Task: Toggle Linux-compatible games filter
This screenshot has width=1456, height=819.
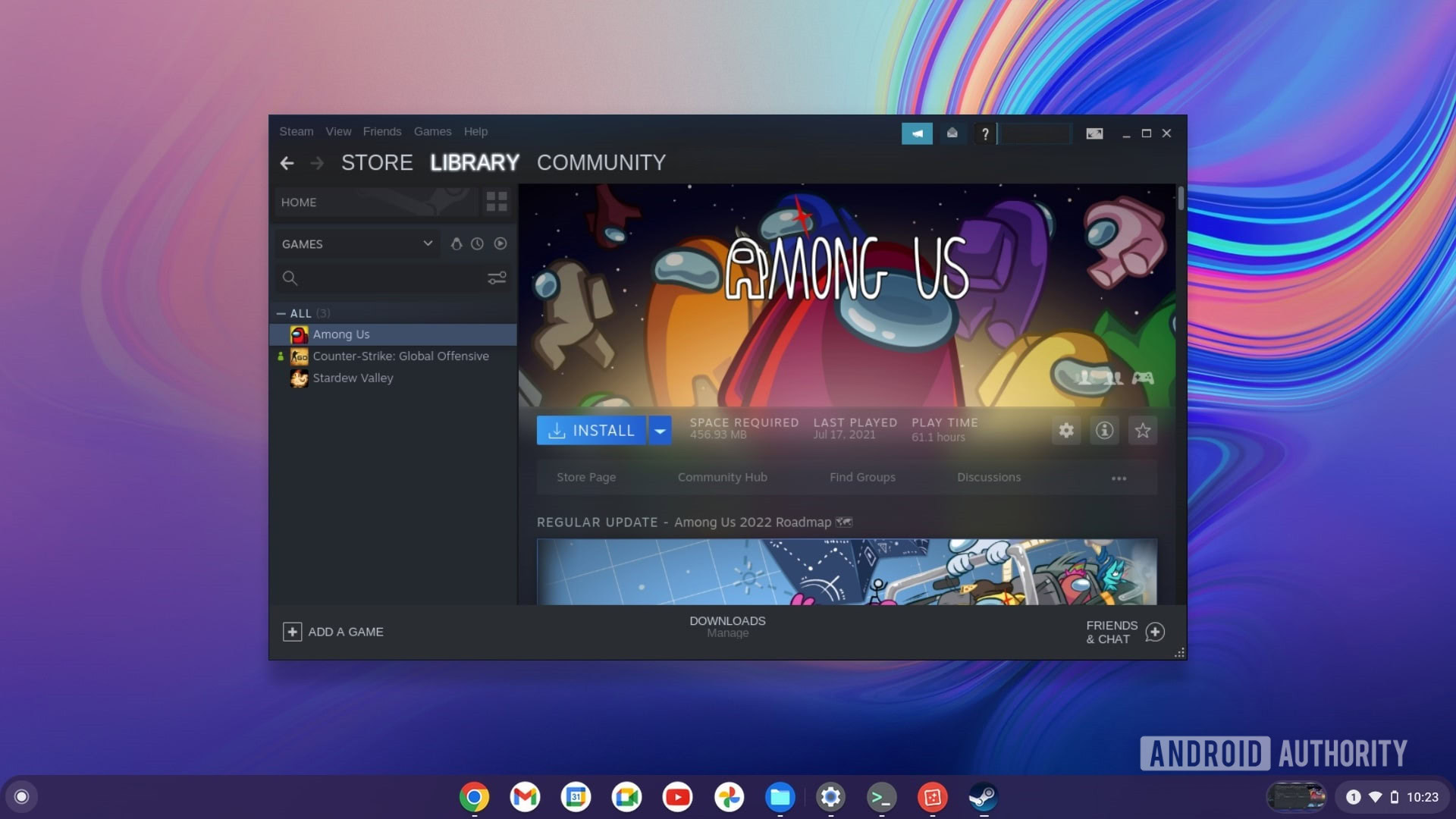Action: point(456,243)
